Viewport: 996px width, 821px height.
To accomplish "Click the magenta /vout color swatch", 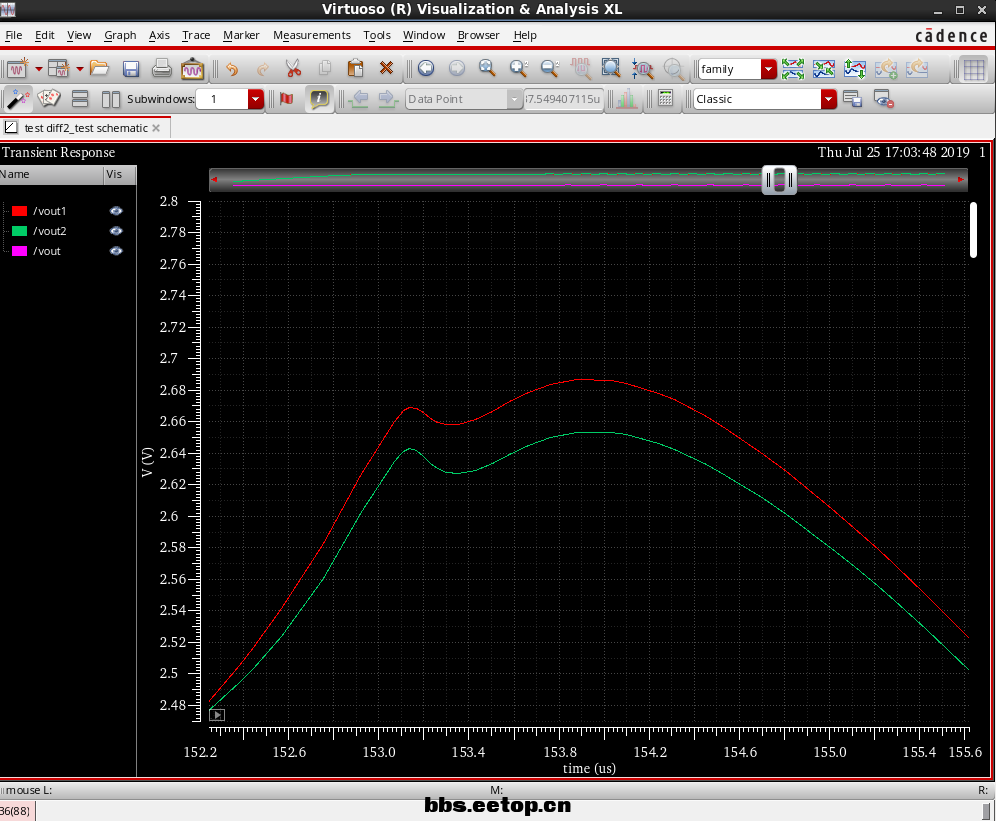I will [x=20, y=251].
